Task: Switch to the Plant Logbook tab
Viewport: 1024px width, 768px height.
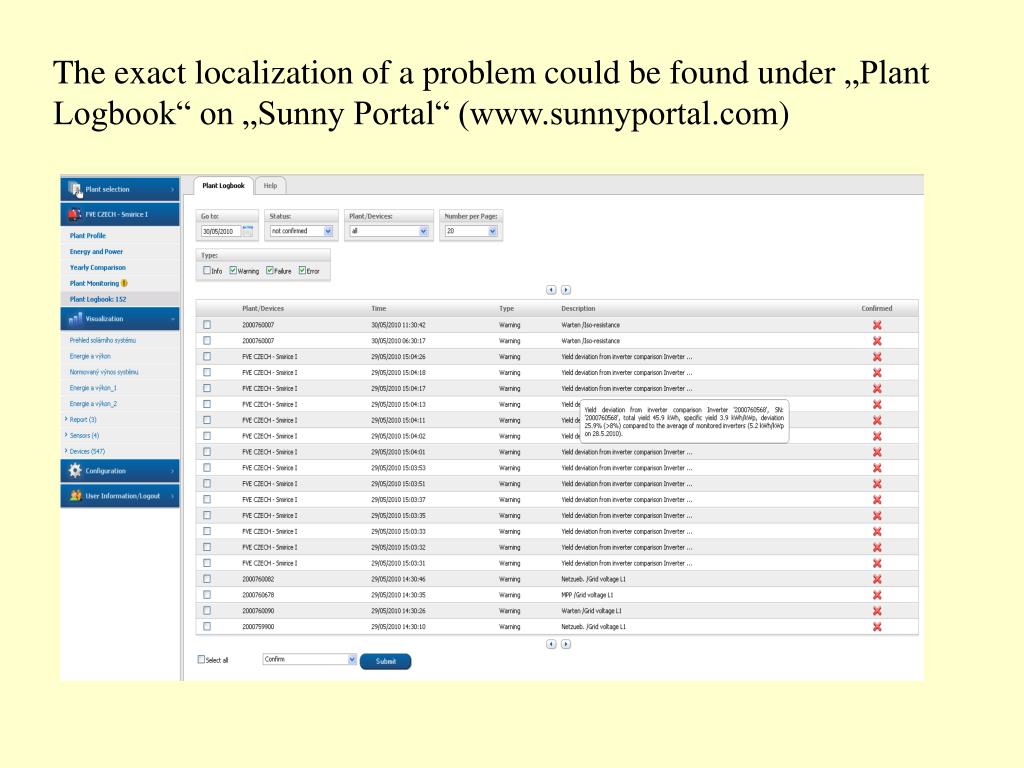Action: pos(223,185)
